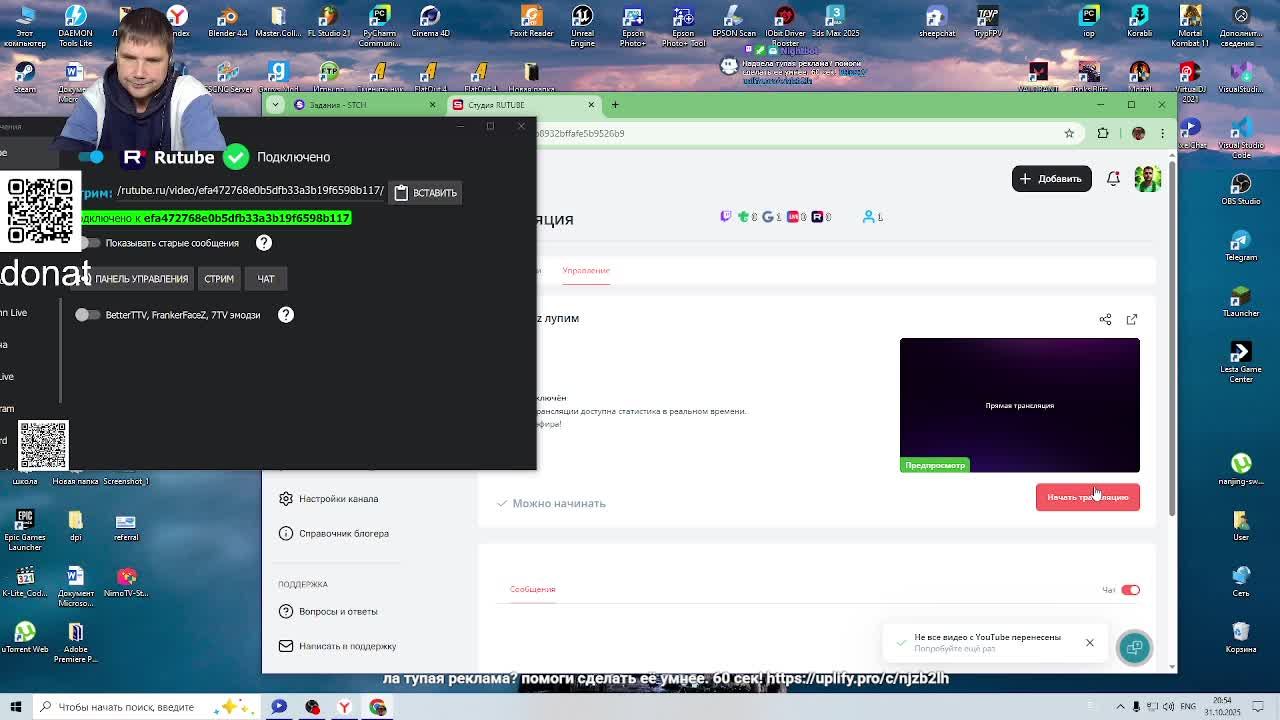Image resolution: width=1280 pixels, height=720 pixels.
Task: Open Blender 4.4 desktop shortcut
Action: [x=228, y=22]
